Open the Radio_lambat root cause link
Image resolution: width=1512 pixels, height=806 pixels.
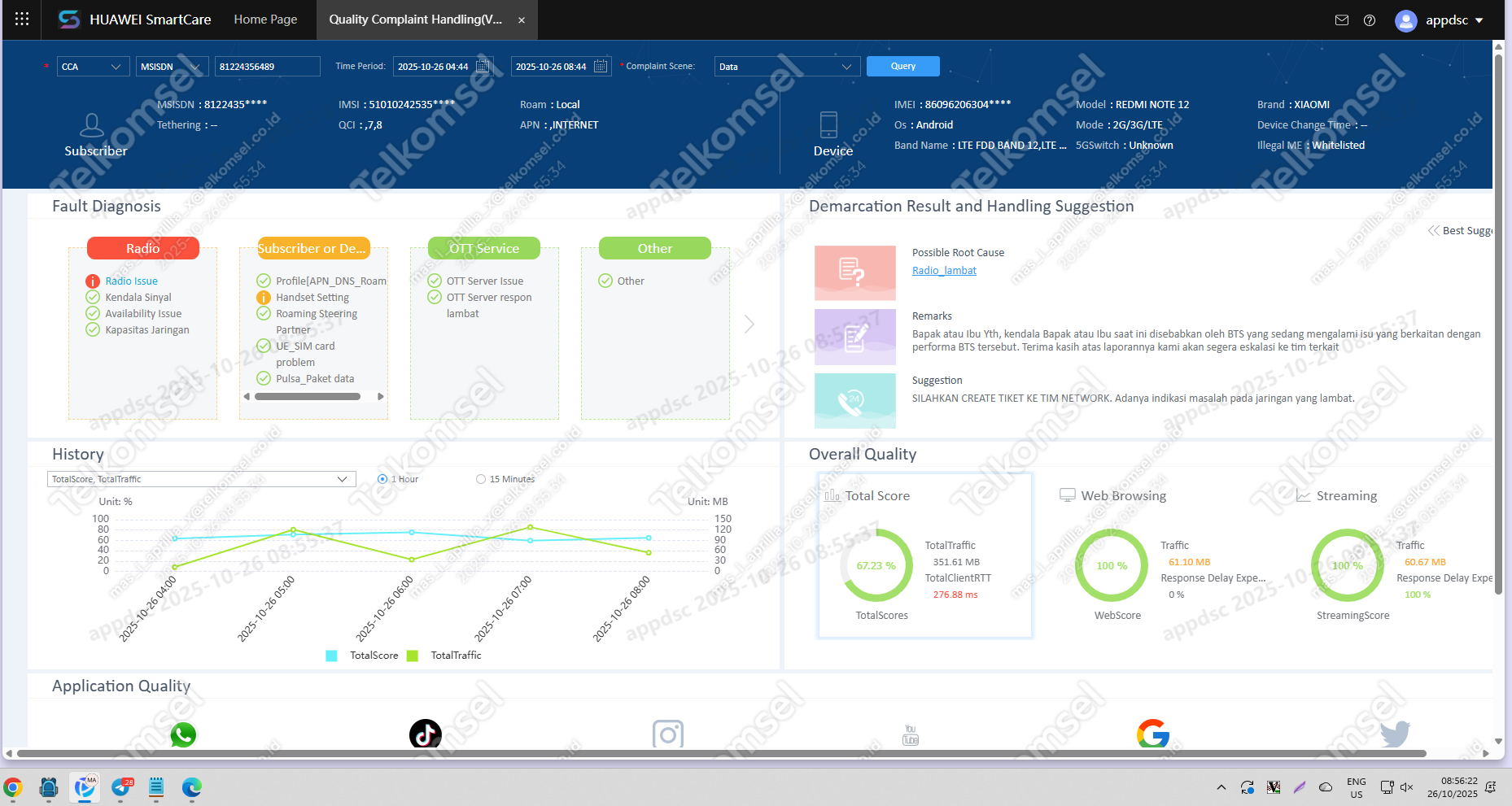(944, 271)
